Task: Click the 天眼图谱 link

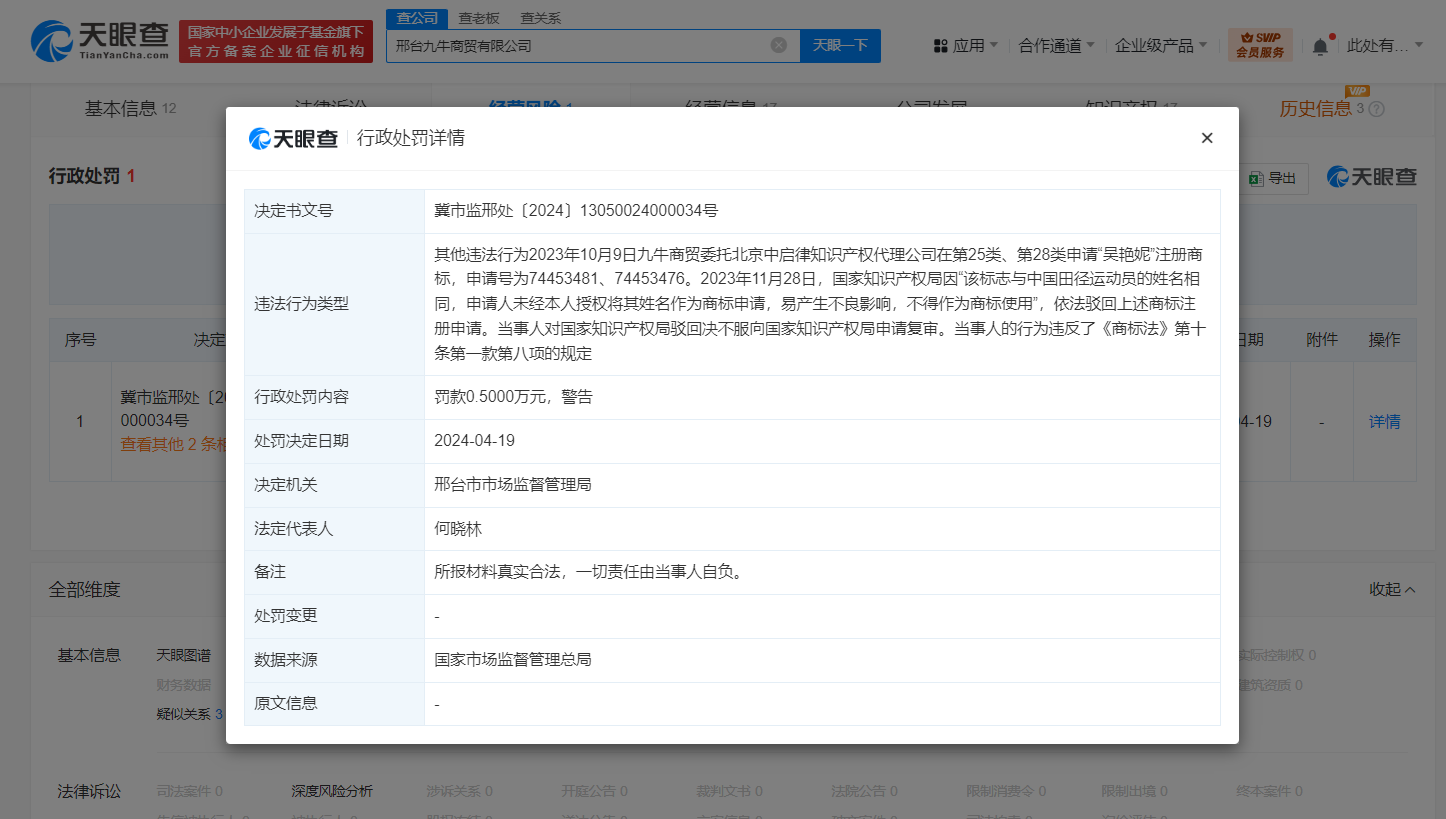Action: tap(183, 655)
